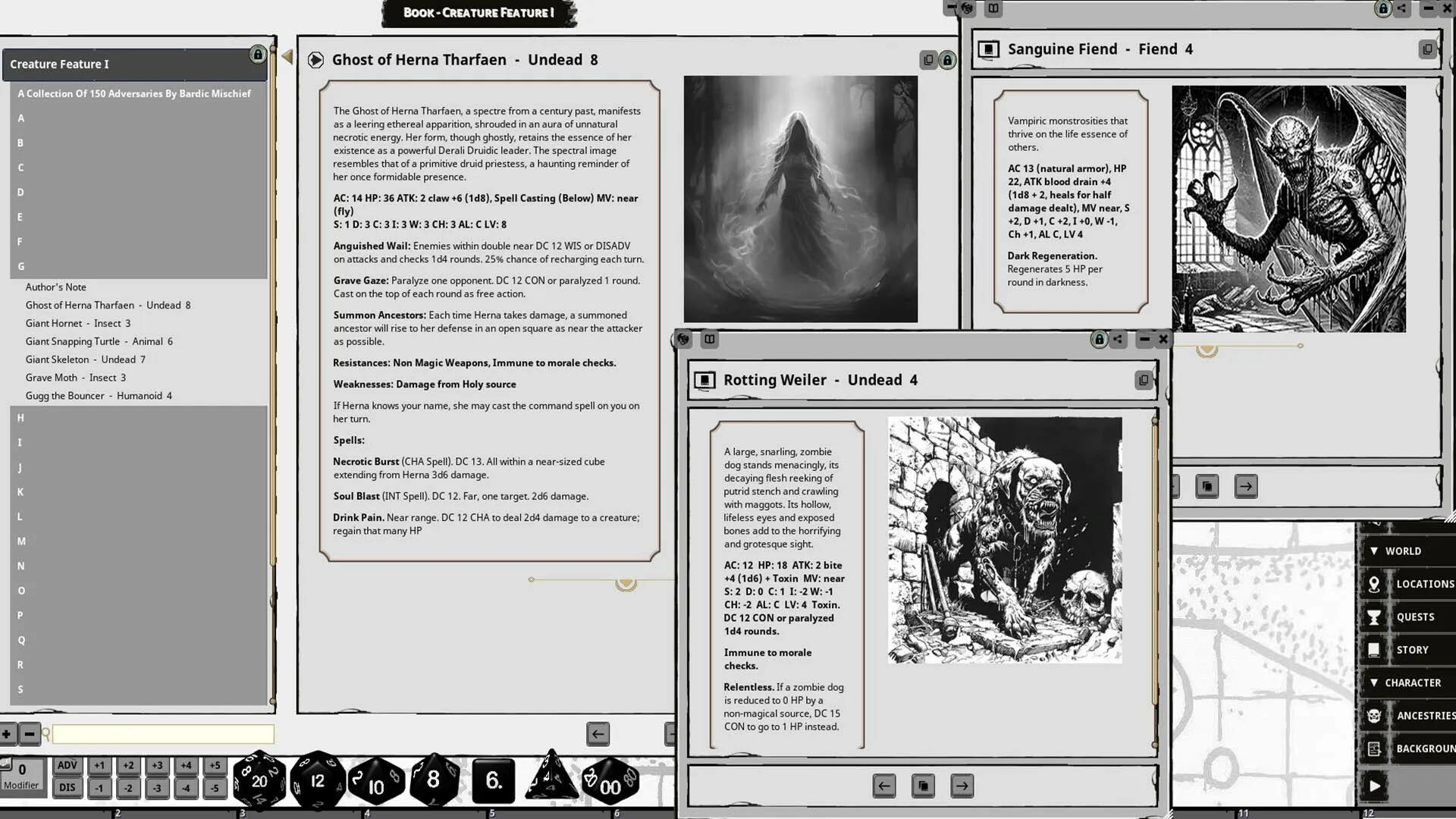Click the next-page arrow on the Rotting Weiler panel
This screenshot has height=819, width=1456.
click(962, 786)
